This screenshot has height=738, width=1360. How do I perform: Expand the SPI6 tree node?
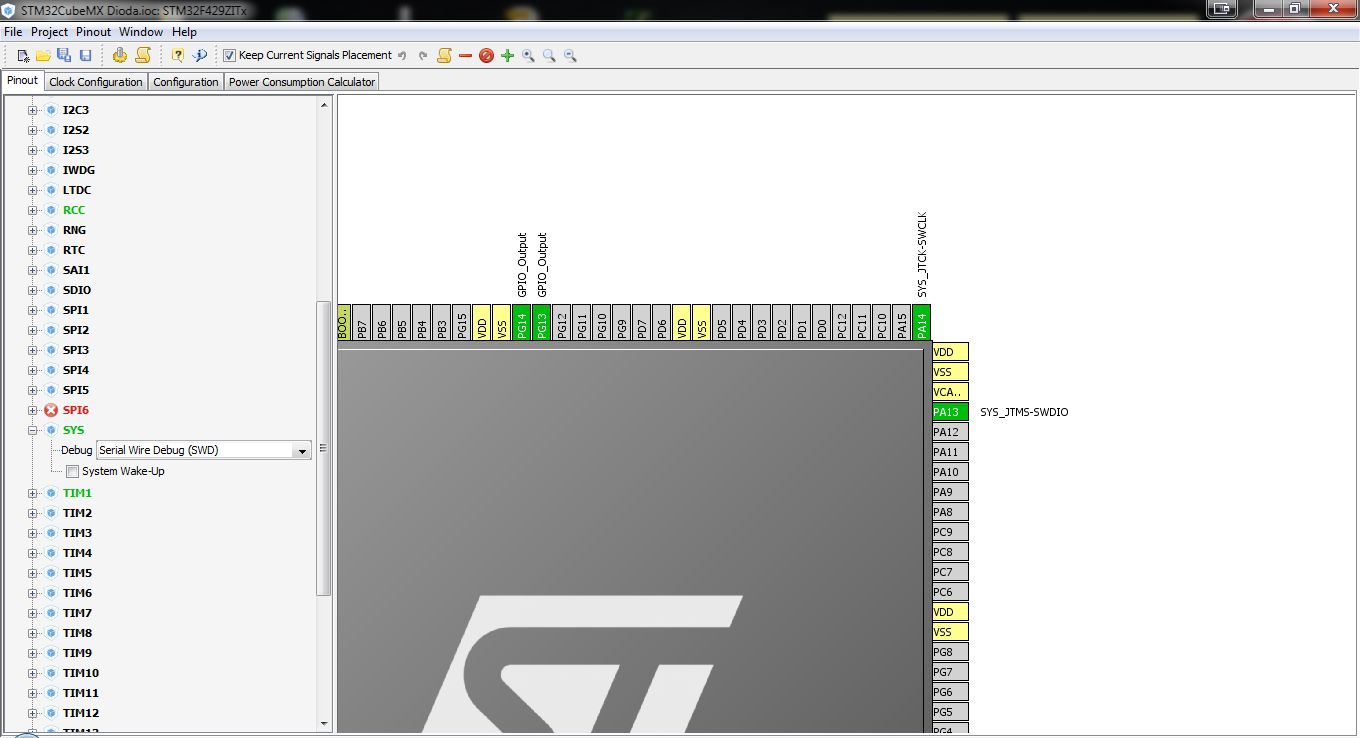32,410
